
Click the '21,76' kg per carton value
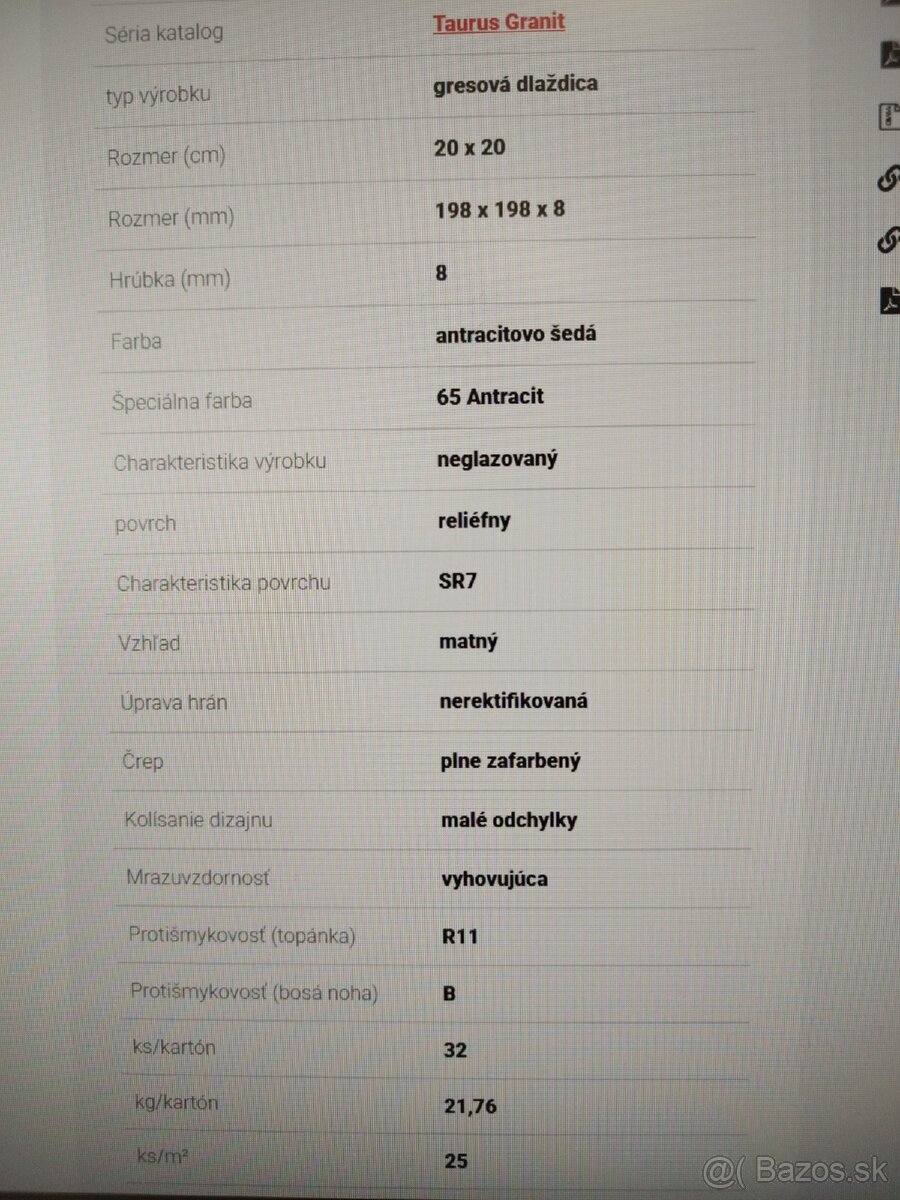(x=470, y=1106)
